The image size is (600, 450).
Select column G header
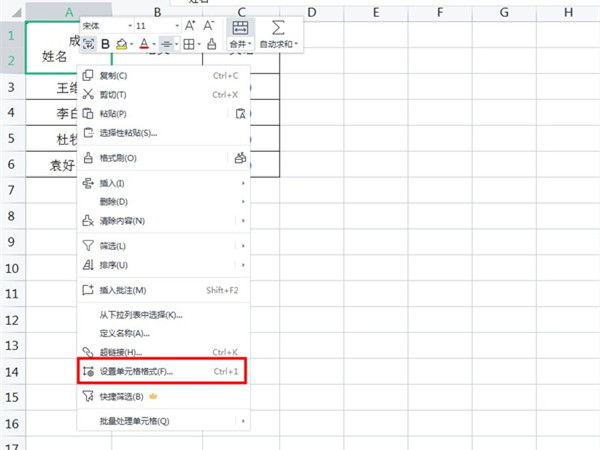coord(504,13)
